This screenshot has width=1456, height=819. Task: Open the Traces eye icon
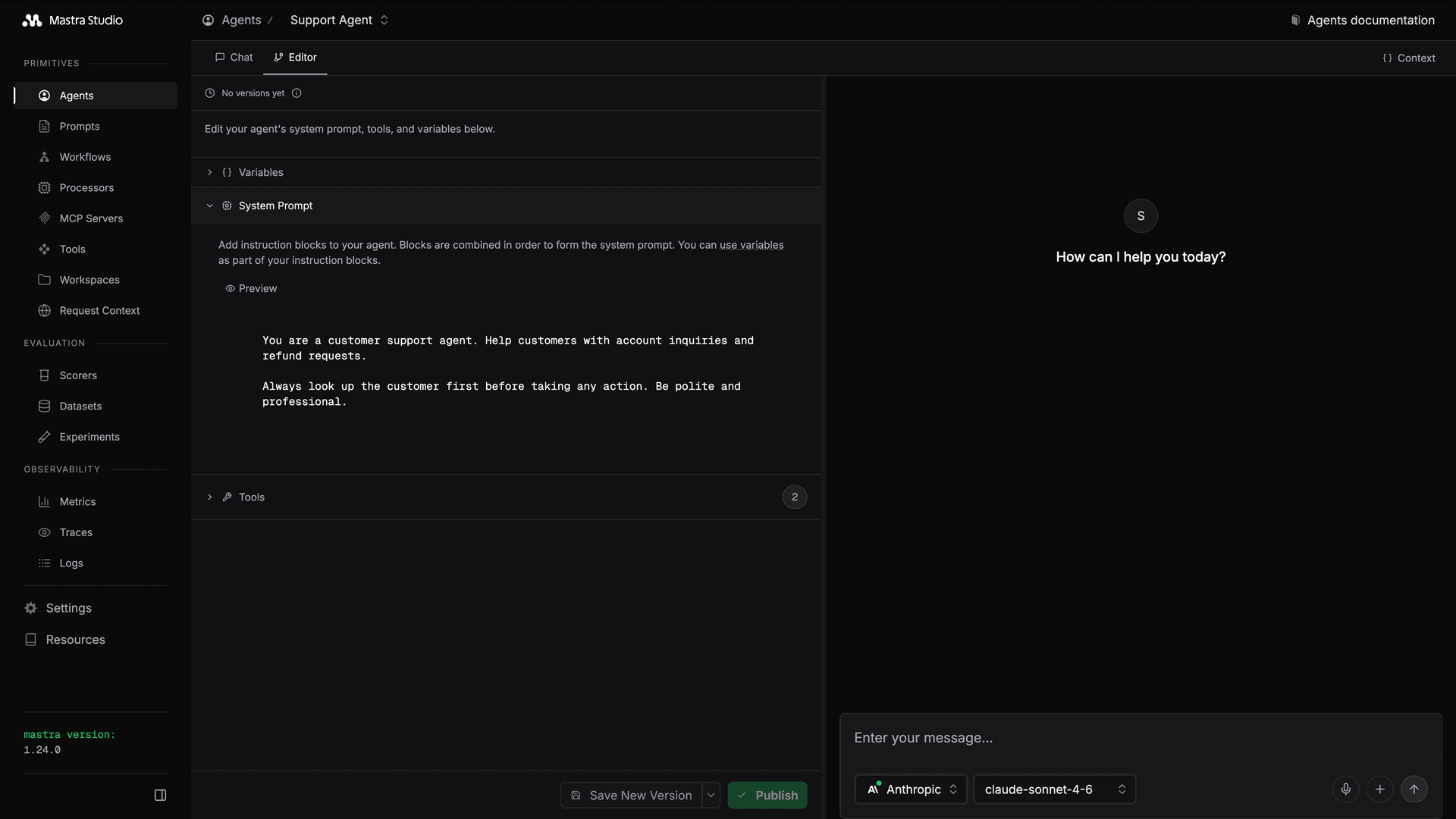45,532
